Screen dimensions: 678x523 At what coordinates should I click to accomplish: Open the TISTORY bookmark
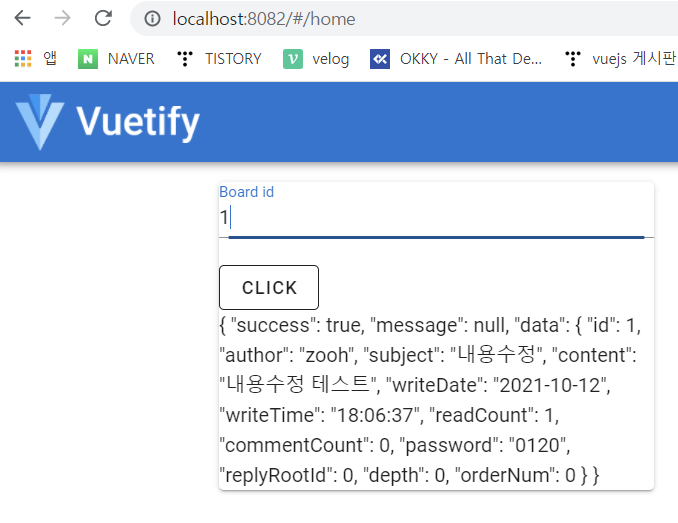point(219,59)
